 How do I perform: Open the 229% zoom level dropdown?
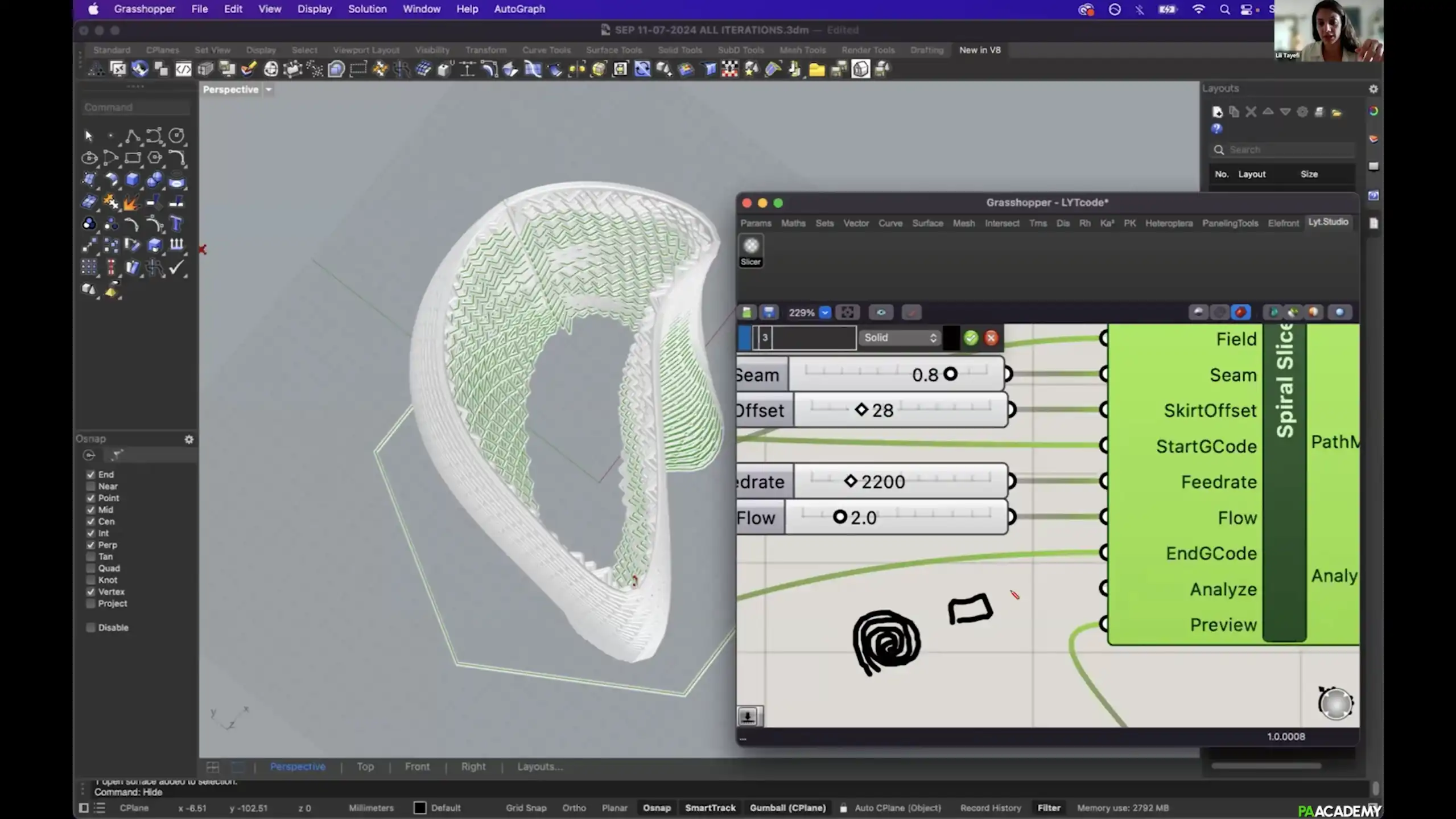(824, 312)
